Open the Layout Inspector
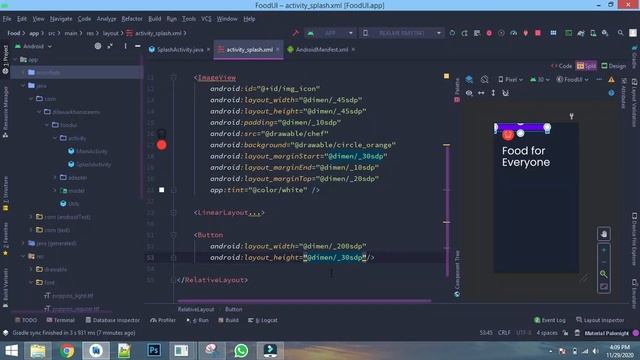Viewport: 640px width, 360px height. click(600, 320)
